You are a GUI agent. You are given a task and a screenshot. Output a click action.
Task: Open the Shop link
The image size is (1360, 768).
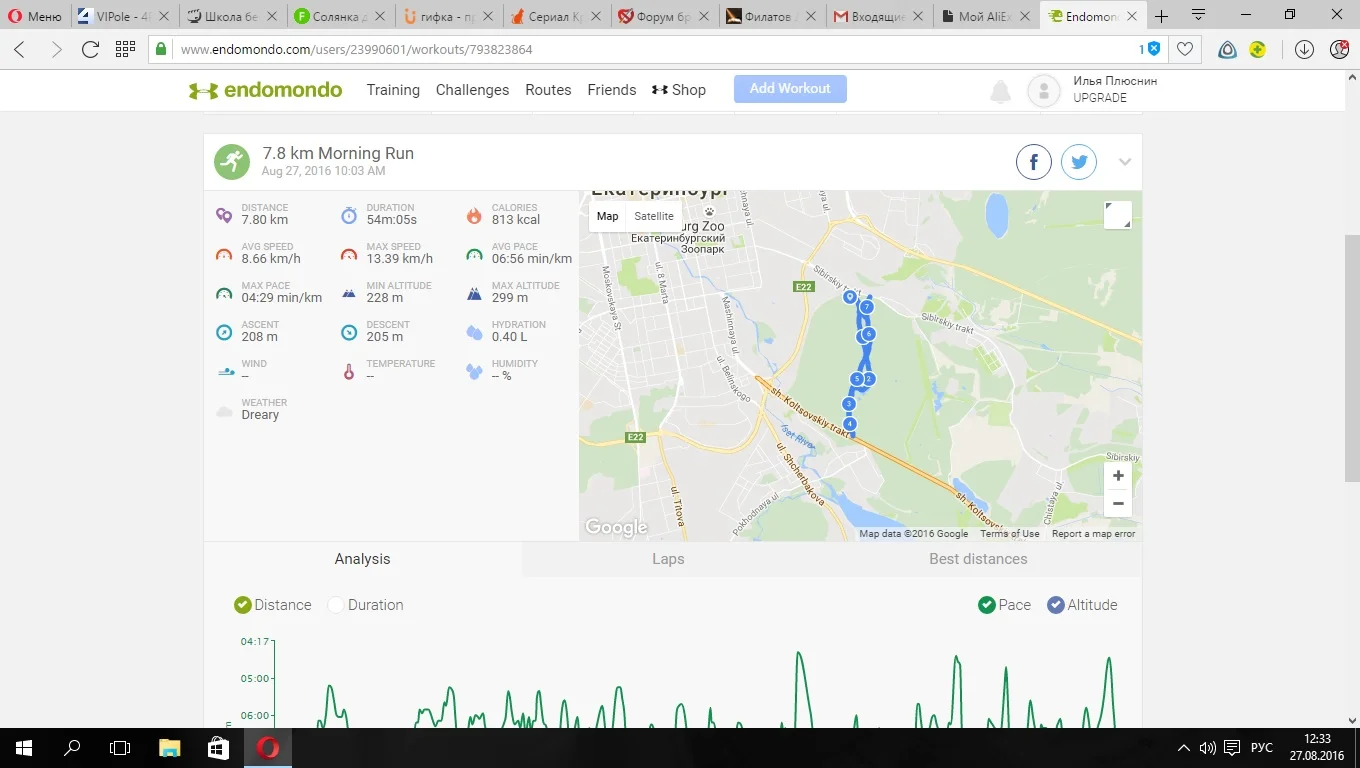pos(679,90)
